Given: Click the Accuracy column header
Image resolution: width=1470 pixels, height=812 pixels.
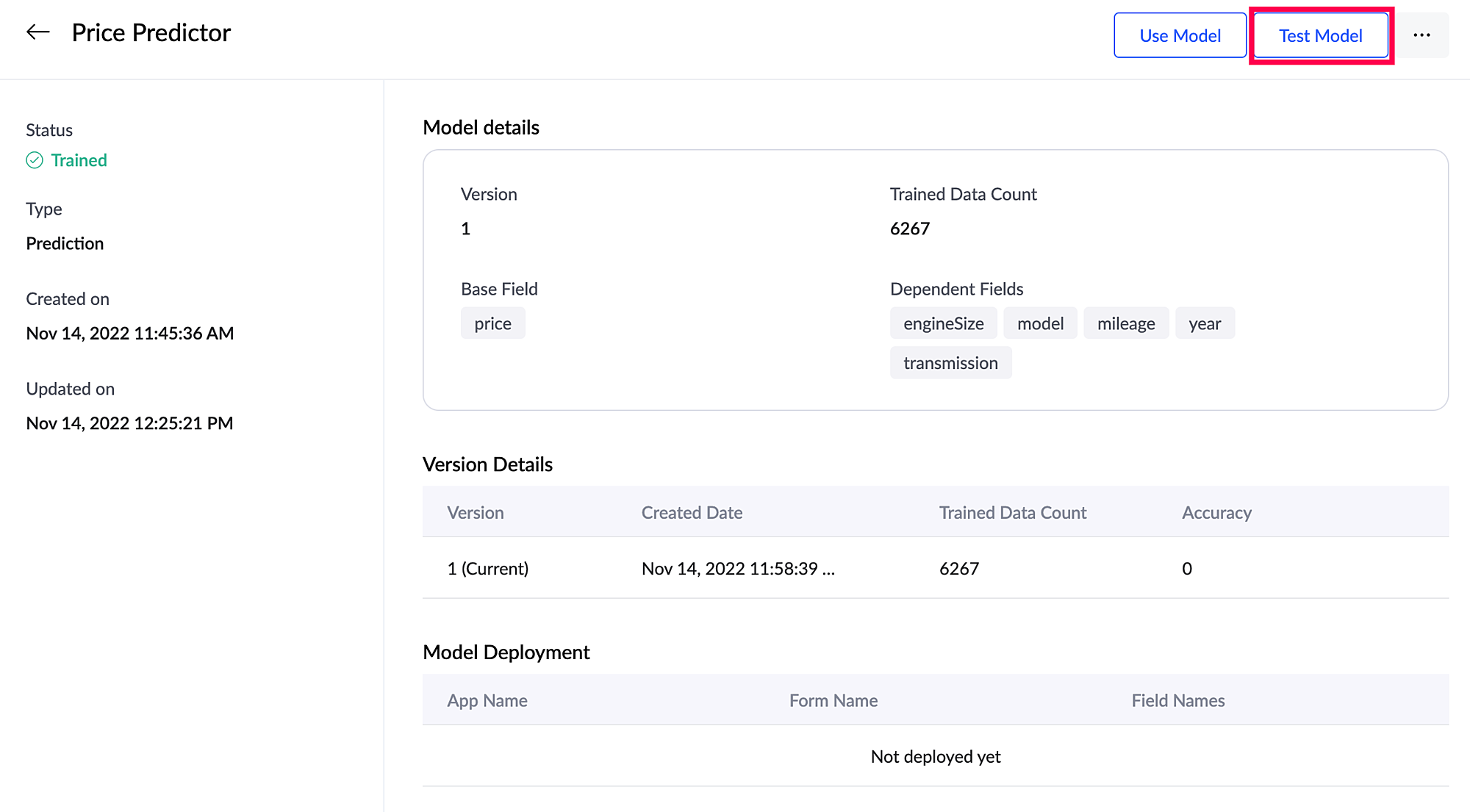Looking at the screenshot, I should click(x=1216, y=512).
